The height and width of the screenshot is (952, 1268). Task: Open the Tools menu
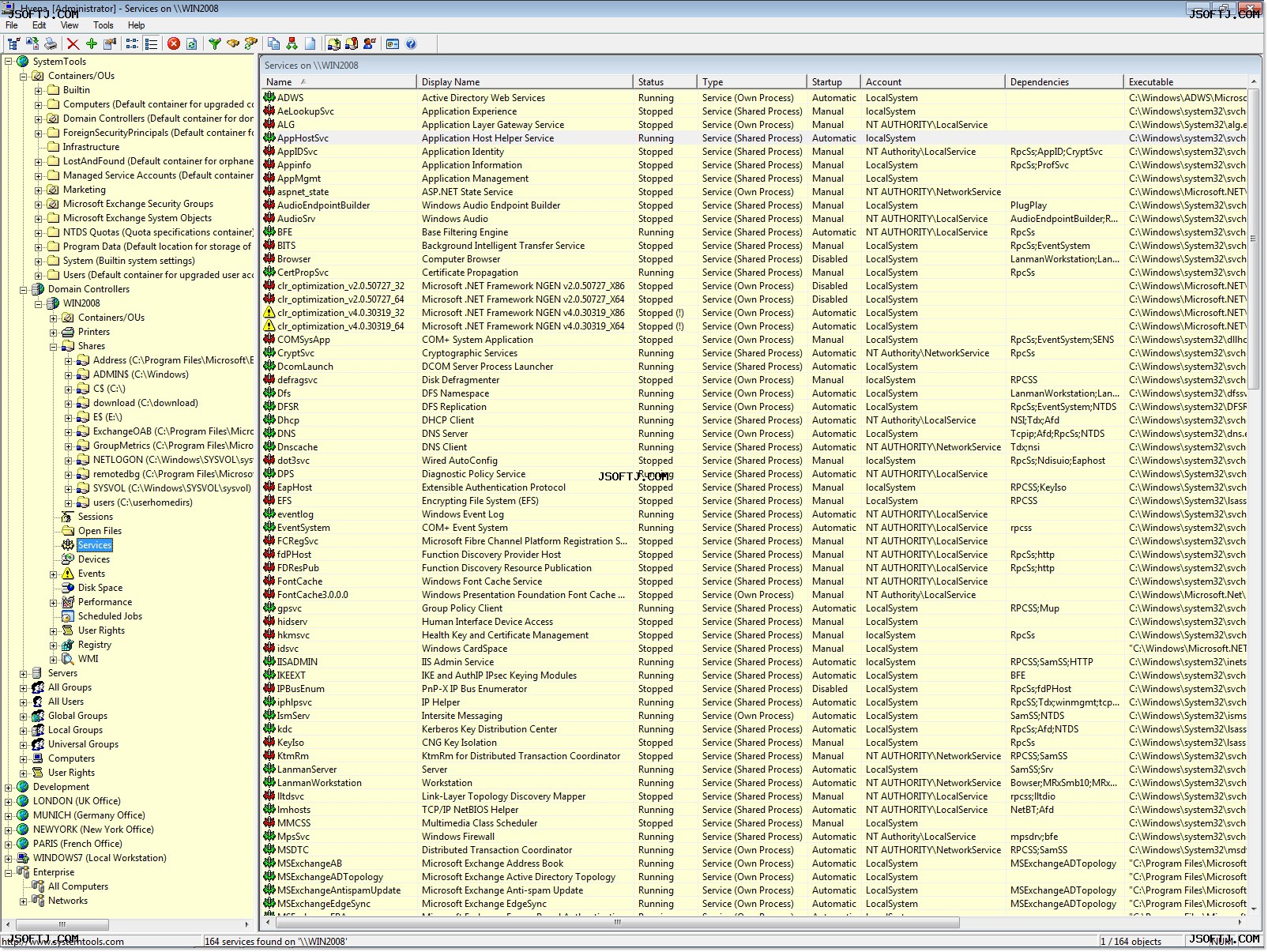tap(103, 25)
